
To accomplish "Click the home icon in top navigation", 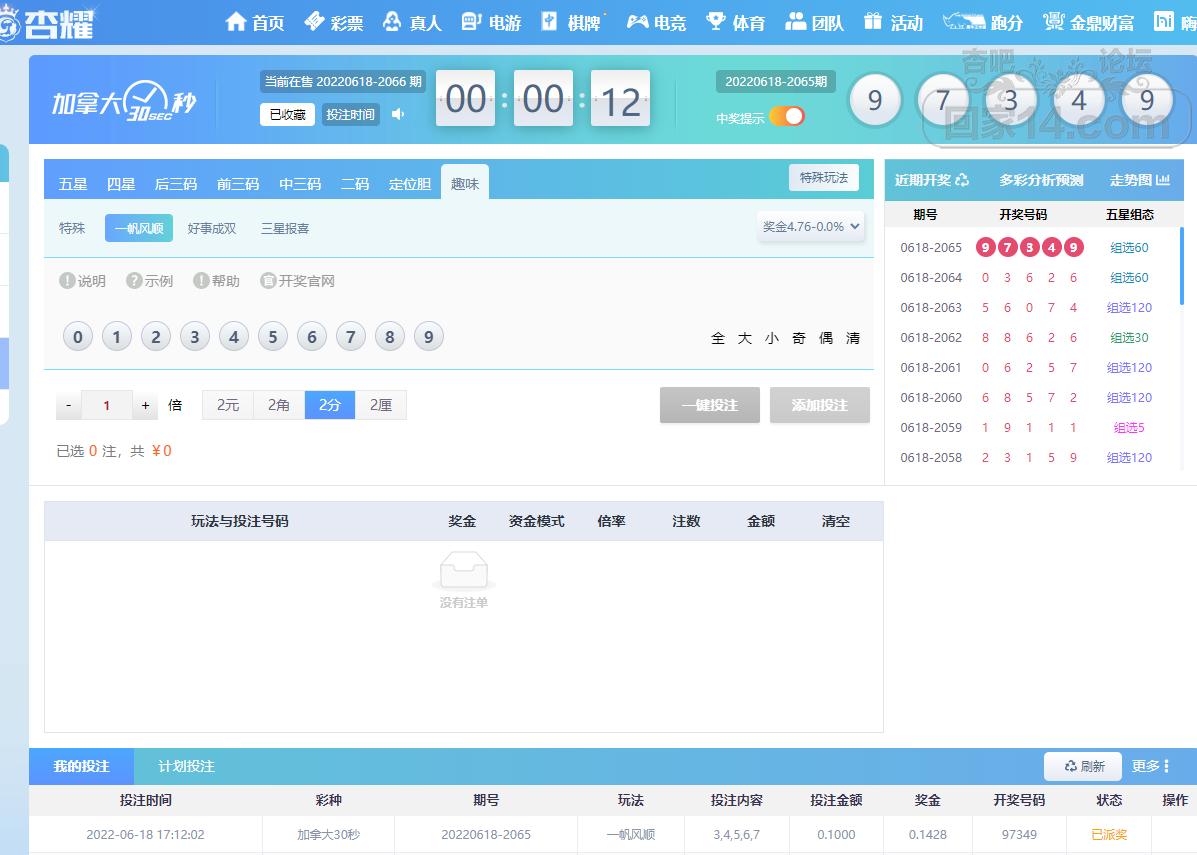I will 236,22.
